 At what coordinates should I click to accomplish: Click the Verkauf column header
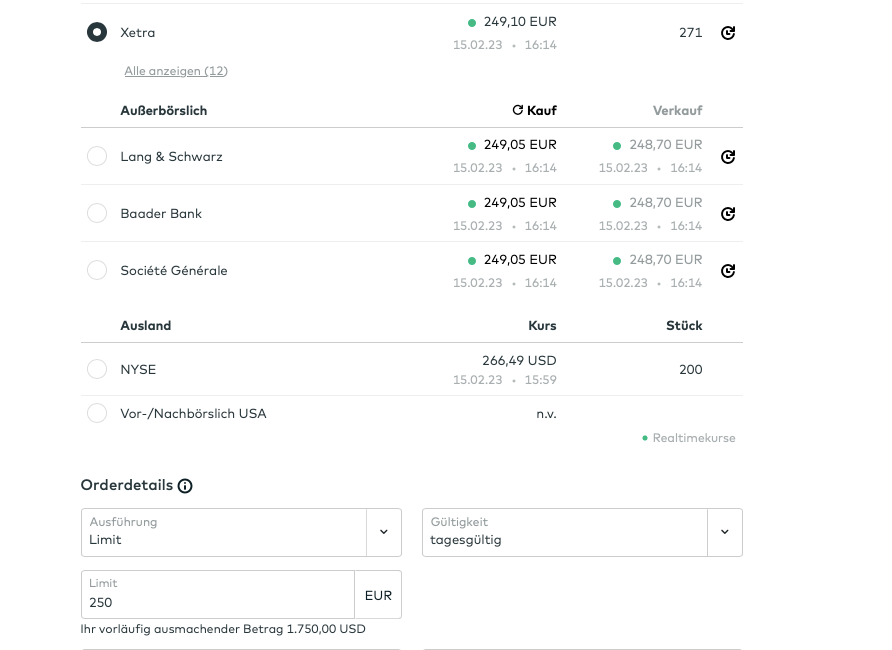(677, 111)
